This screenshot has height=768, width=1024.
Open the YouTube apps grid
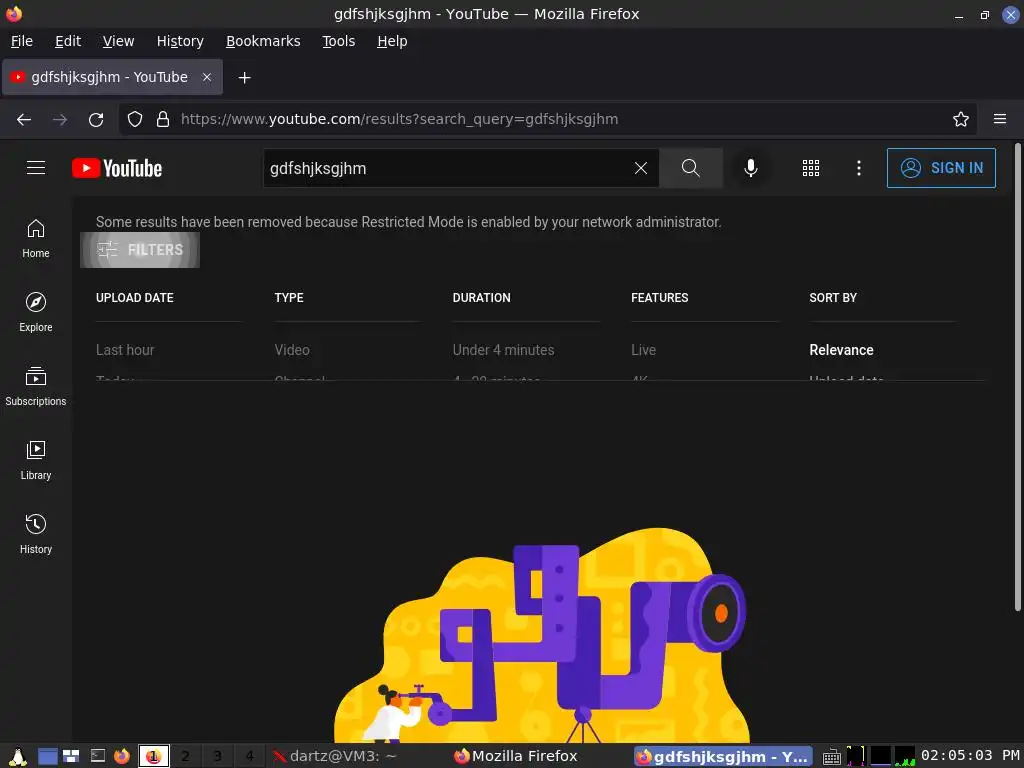tap(810, 168)
